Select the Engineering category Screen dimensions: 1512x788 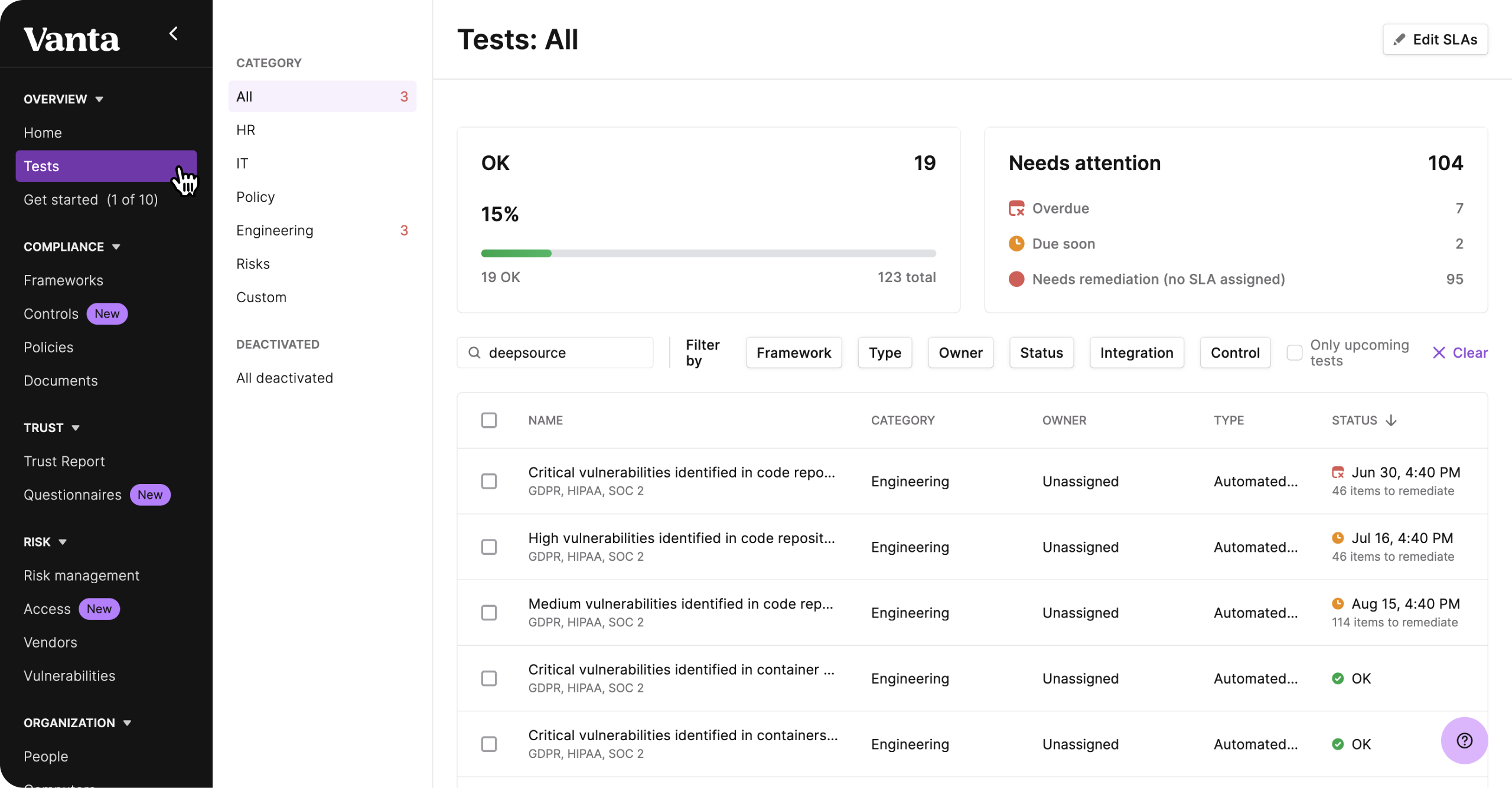[x=275, y=230]
